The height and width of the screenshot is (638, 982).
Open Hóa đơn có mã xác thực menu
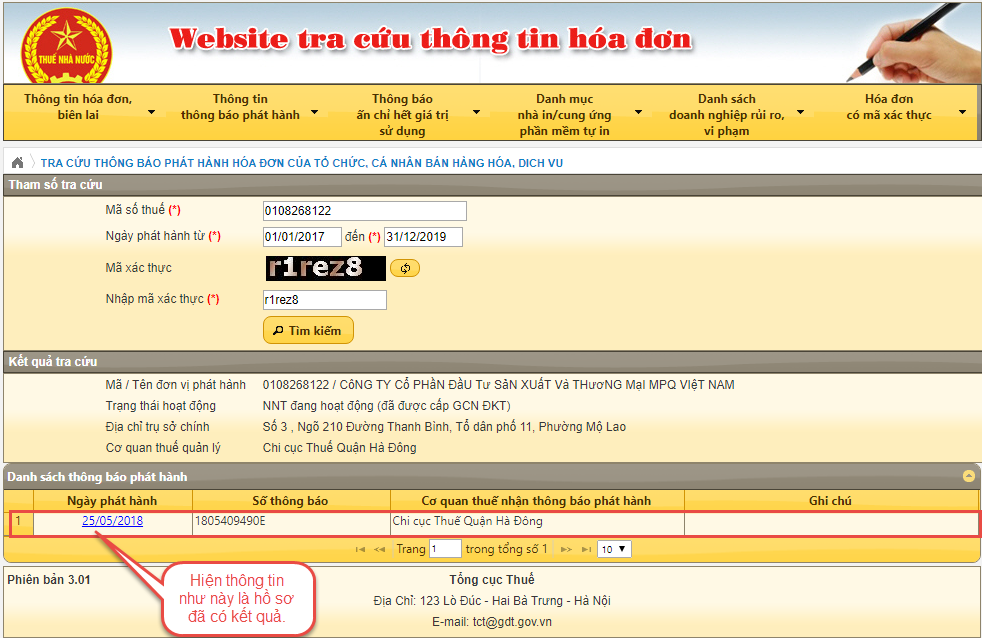[x=889, y=107]
